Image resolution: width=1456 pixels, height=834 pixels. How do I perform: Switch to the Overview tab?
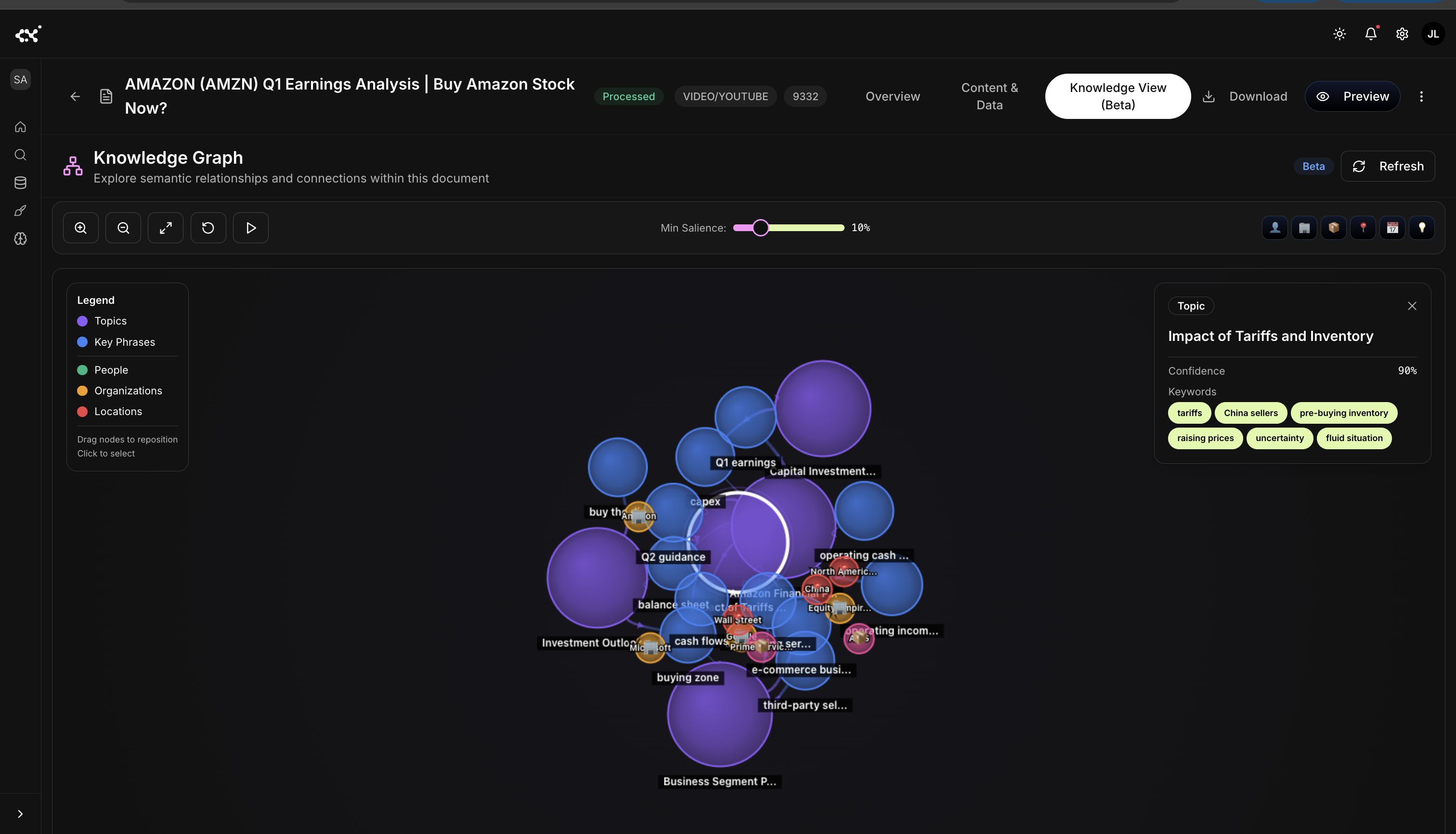(x=892, y=96)
